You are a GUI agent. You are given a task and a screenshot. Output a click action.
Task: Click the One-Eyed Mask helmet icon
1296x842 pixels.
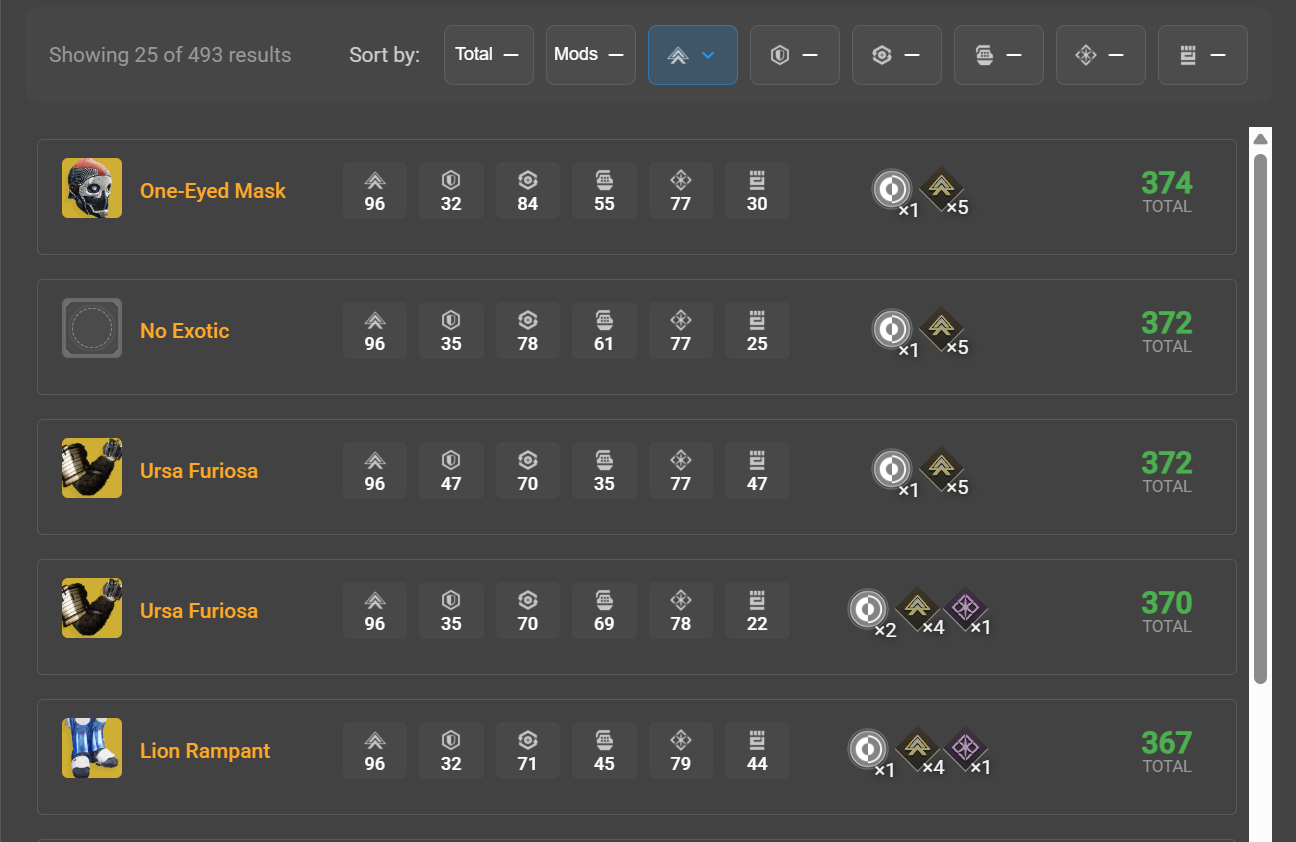pyautogui.click(x=92, y=188)
